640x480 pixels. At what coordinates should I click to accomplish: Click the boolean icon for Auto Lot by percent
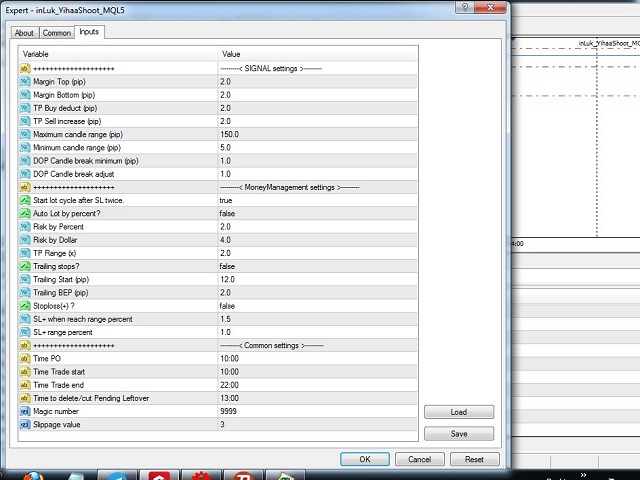pyautogui.click(x=25, y=213)
